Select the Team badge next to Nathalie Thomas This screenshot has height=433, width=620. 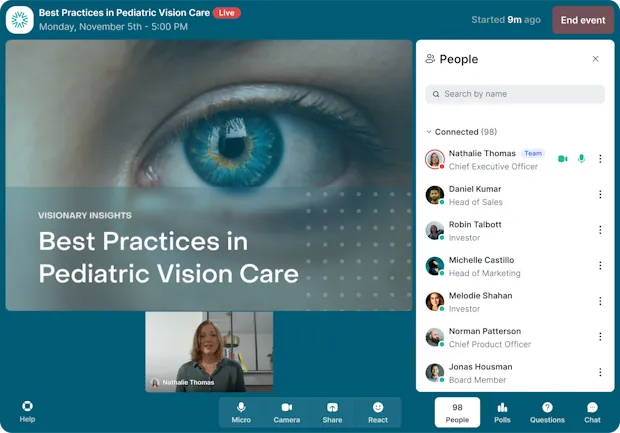[x=533, y=153]
